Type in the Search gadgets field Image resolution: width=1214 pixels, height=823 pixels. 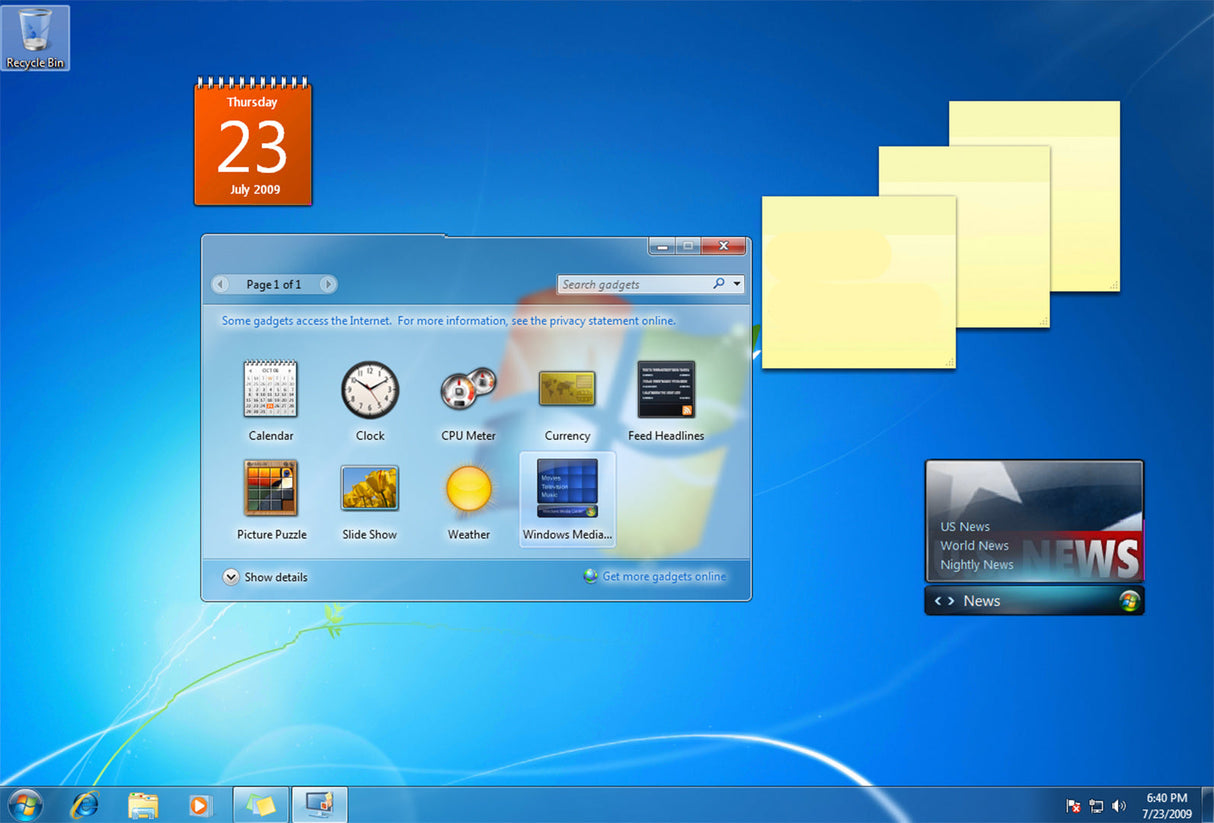[x=630, y=284]
